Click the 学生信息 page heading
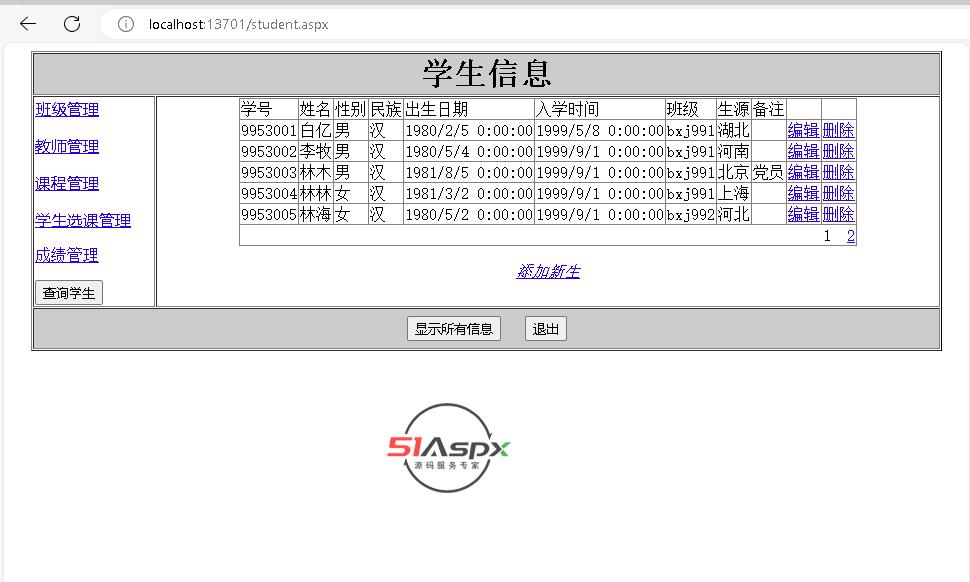 [487, 74]
